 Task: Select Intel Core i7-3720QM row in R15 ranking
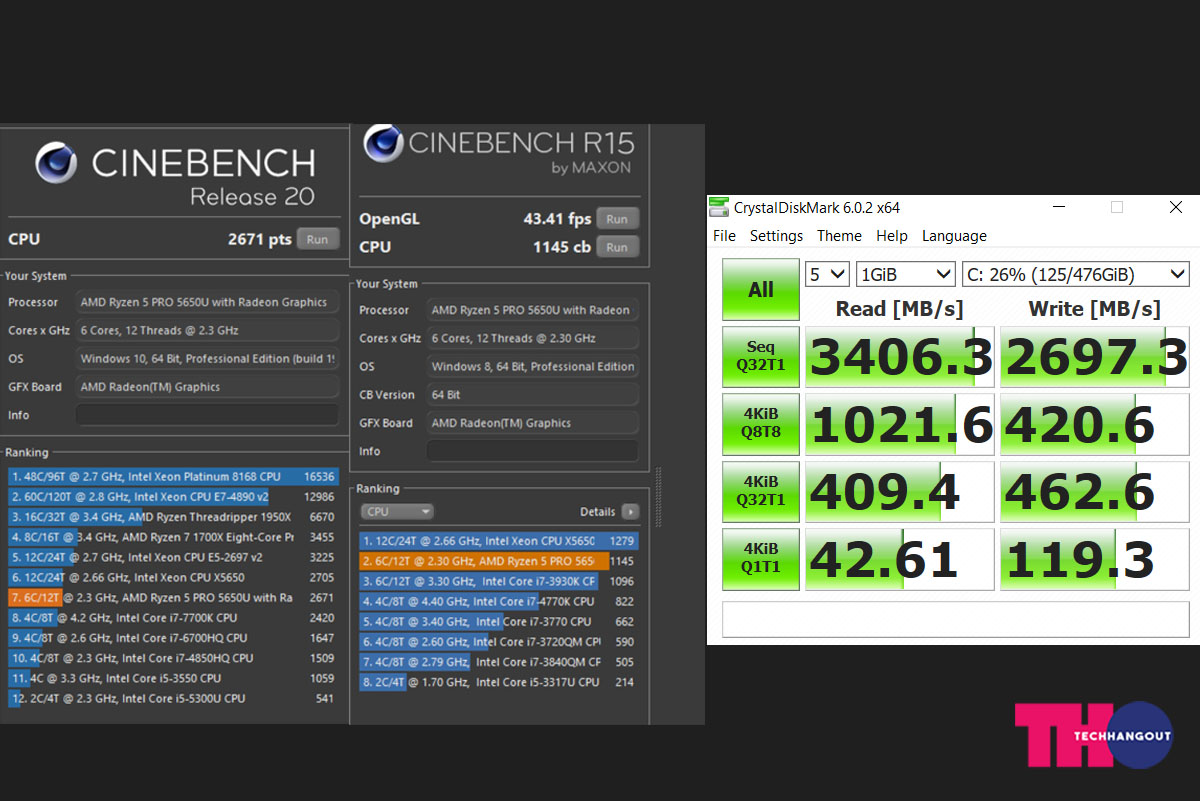(499, 642)
